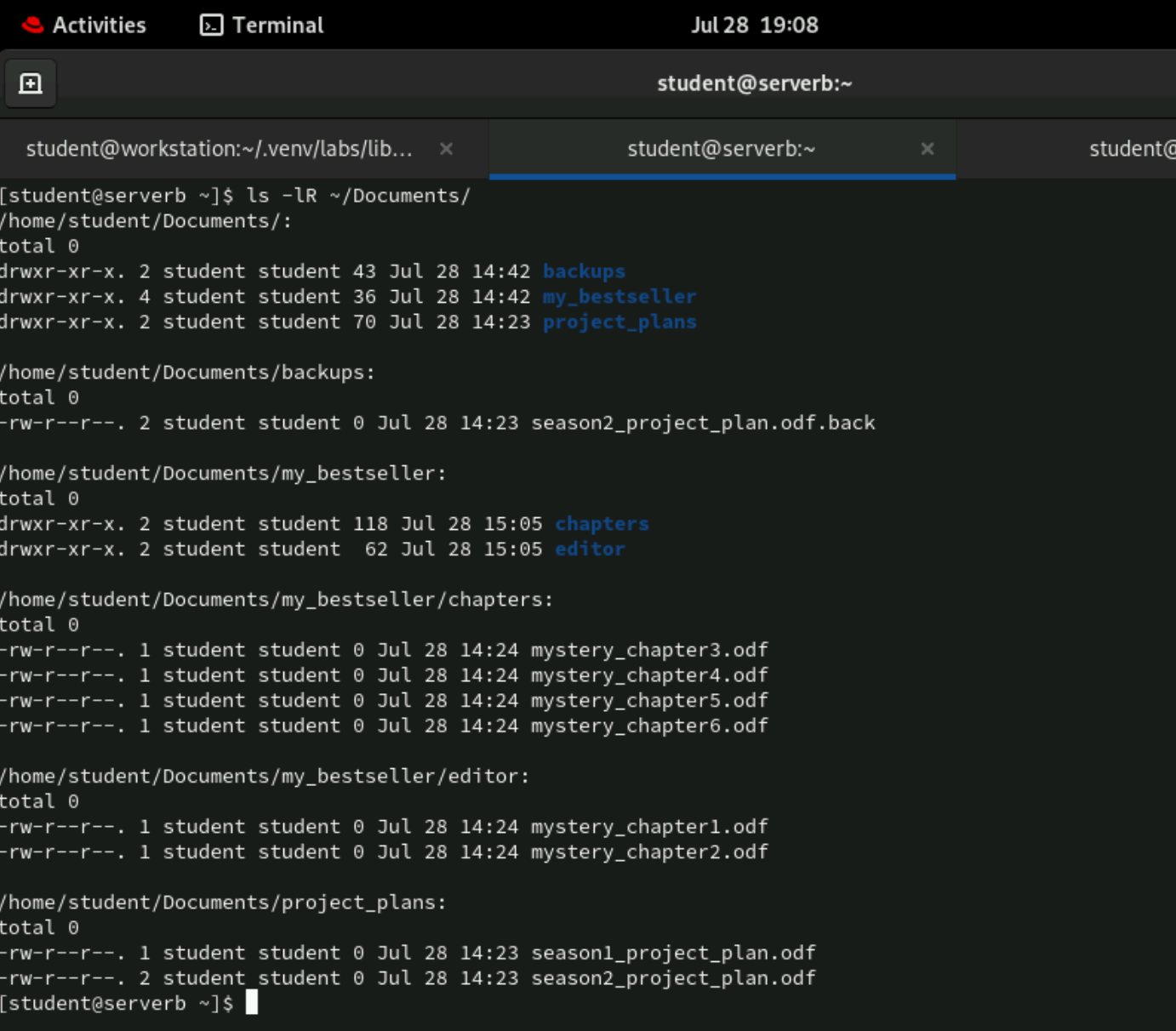Click the season2_project_plan.odf.back filename
This screenshot has height=1031, width=1176.
click(x=703, y=423)
